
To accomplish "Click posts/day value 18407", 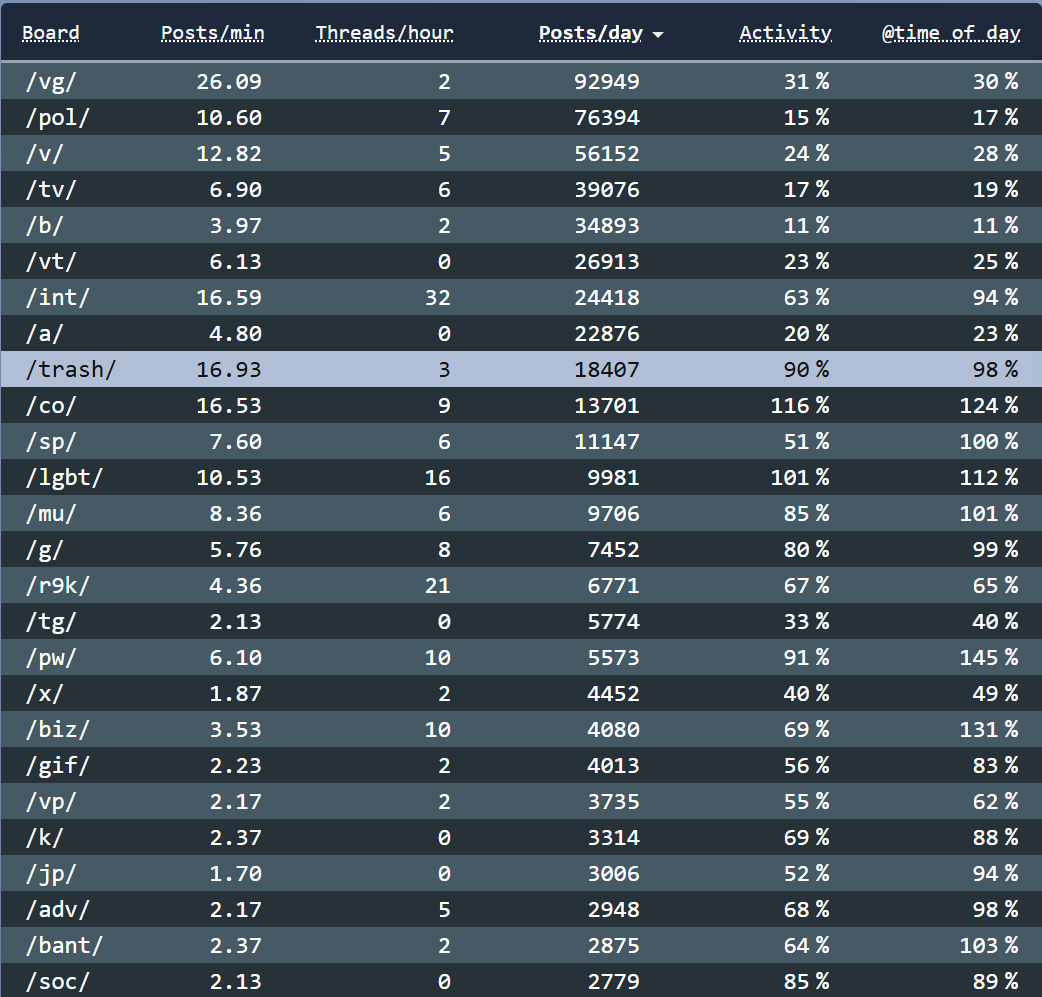I will tap(607, 369).
